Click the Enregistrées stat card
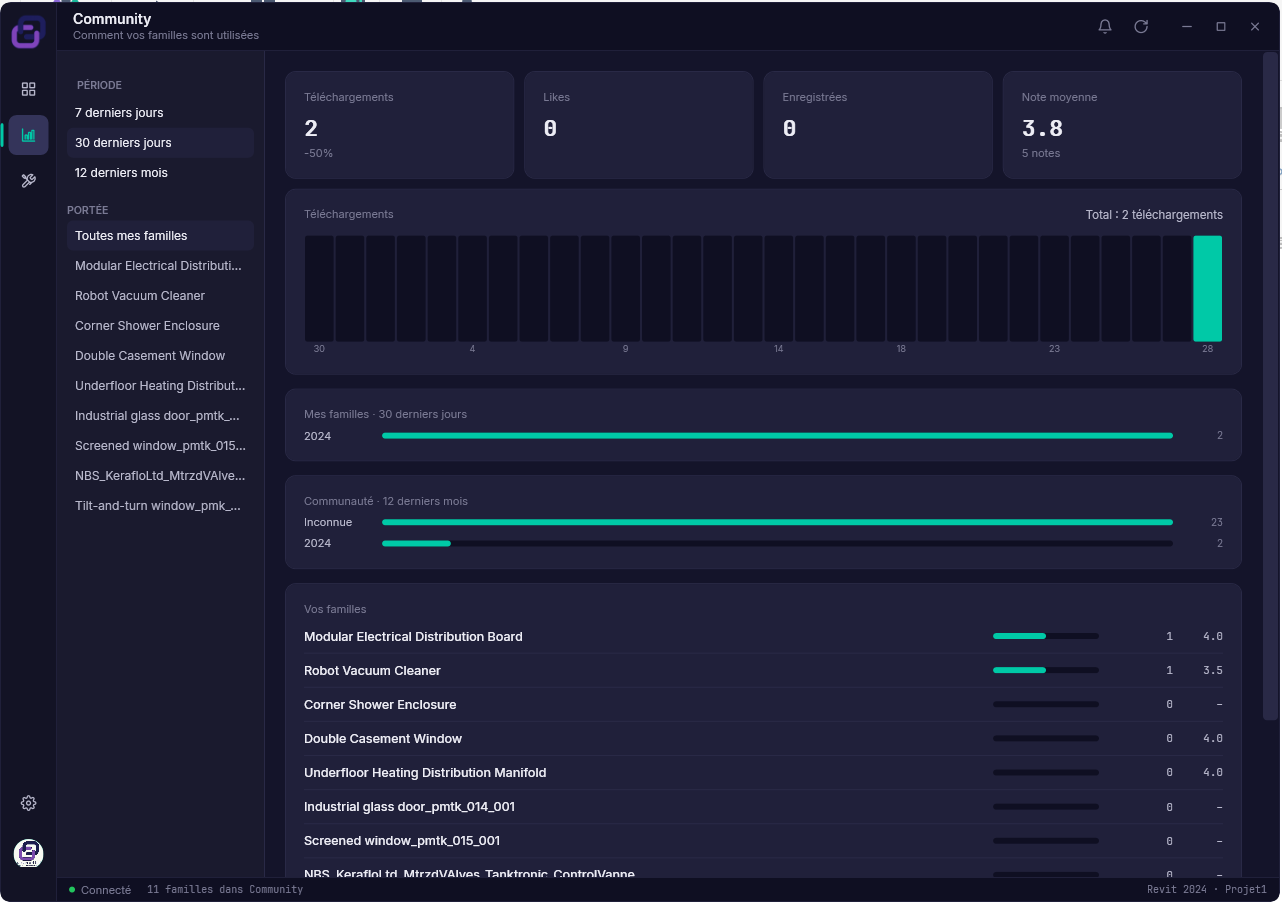This screenshot has width=1282, height=904. (878, 125)
